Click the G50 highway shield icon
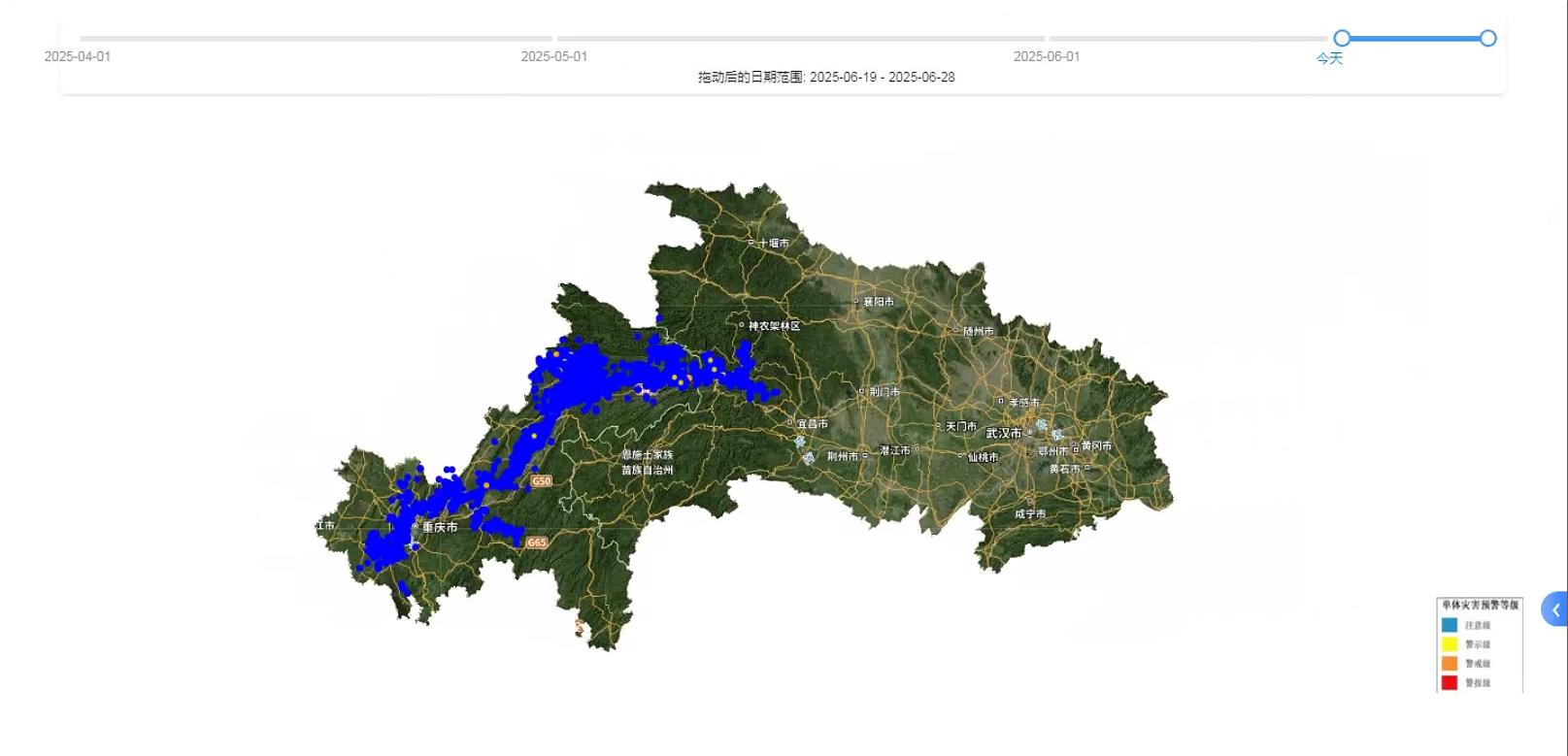The width and height of the screenshot is (1568, 756). coord(541,480)
